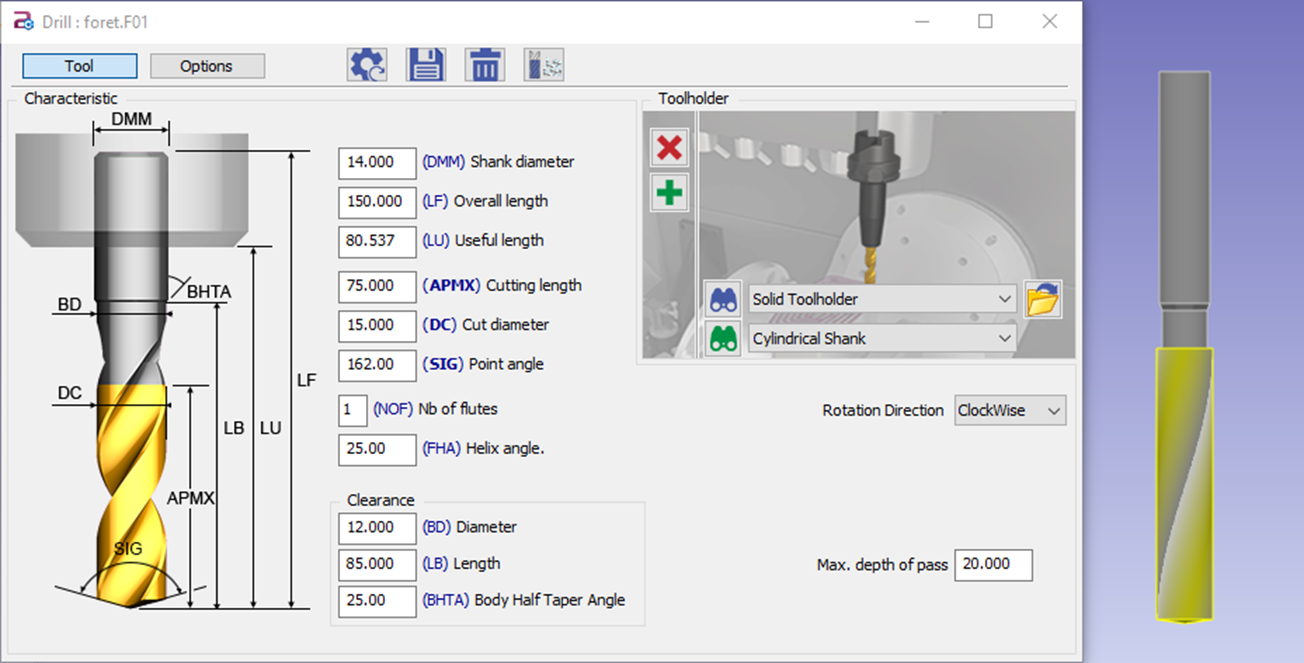
Task: Click the Shank diameter DMM field
Action: tap(377, 162)
